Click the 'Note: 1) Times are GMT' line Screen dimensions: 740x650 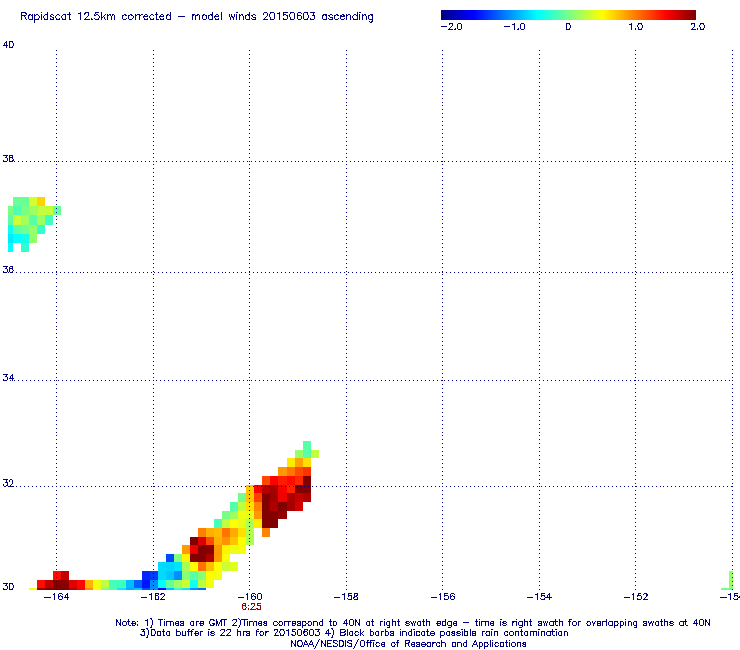point(412,623)
